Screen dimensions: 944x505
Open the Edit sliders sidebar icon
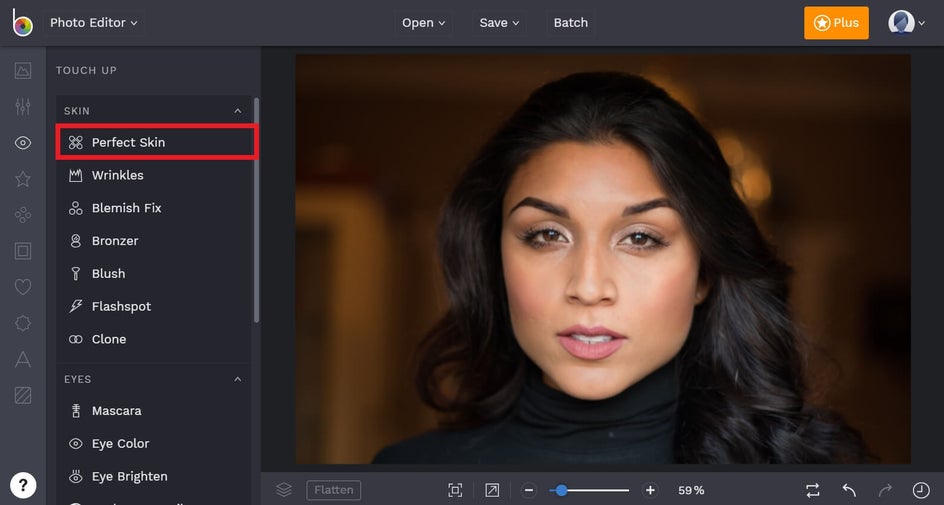point(23,107)
